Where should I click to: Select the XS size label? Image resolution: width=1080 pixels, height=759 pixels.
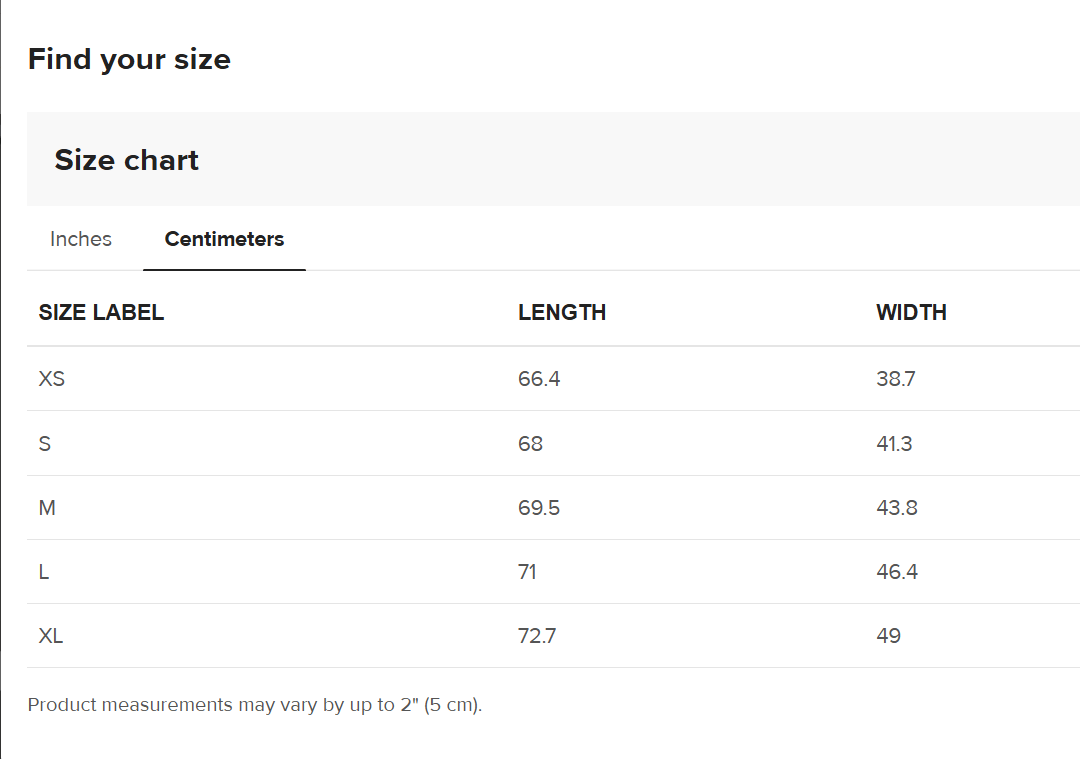52,379
